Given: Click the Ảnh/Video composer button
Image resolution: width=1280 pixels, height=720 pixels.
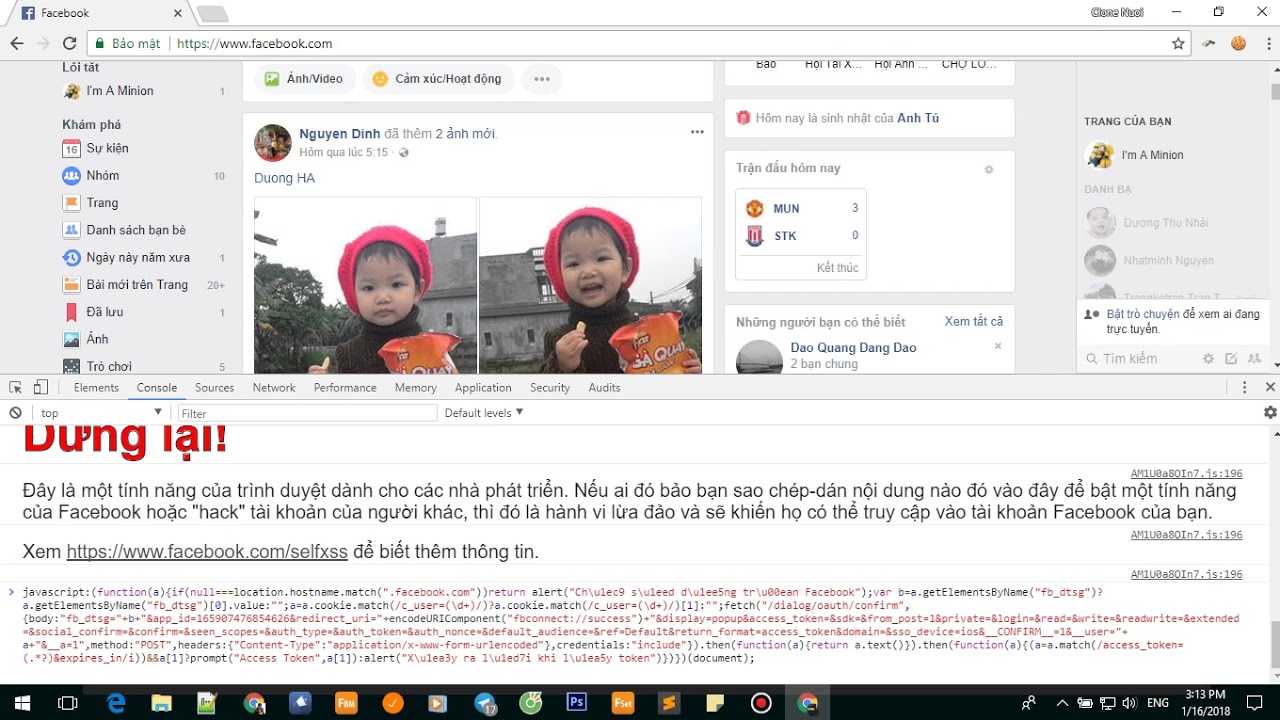Looking at the screenshot, I should tap(305, 79).
